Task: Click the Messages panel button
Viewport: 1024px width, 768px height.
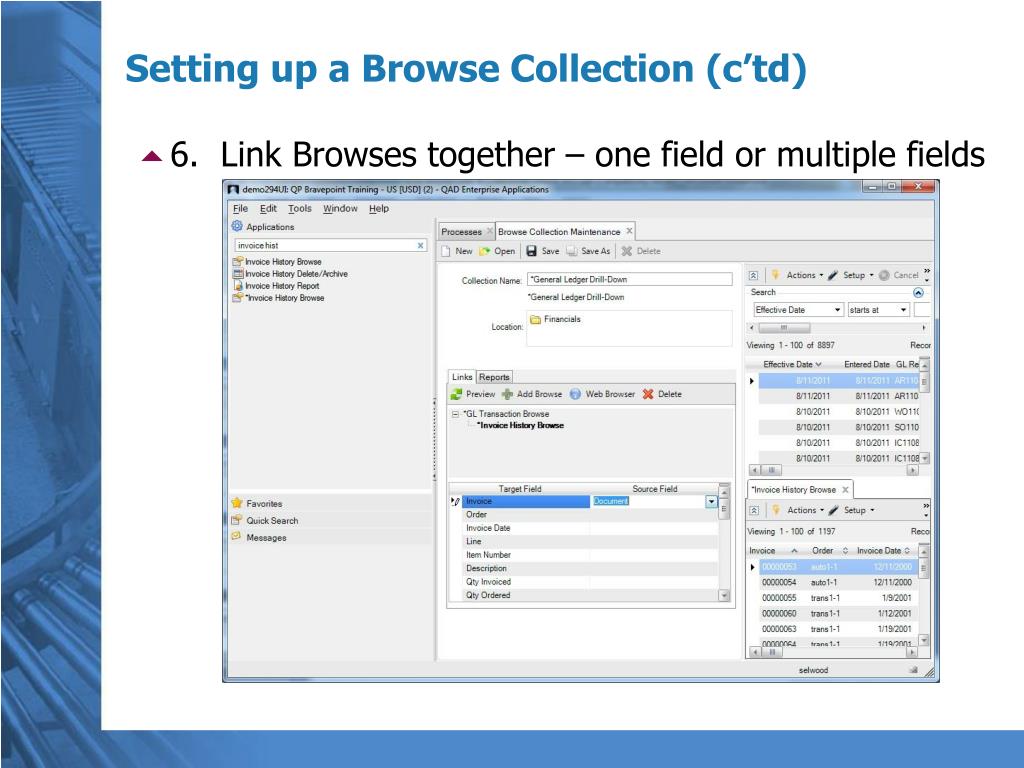Action: click(330, 537)
